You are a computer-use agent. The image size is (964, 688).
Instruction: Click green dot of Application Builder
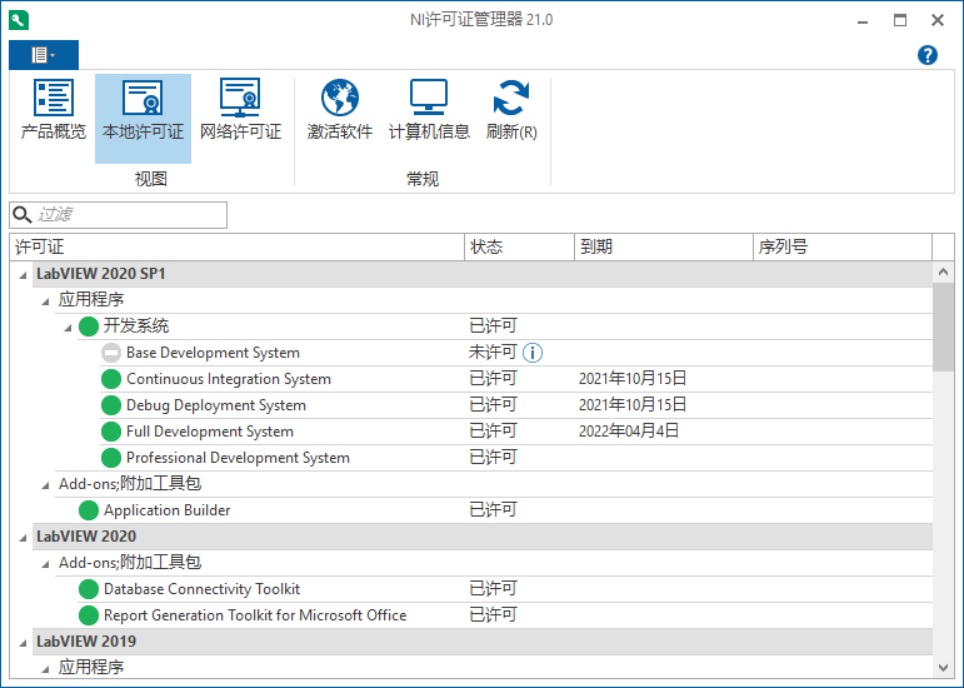click(89, 510)
